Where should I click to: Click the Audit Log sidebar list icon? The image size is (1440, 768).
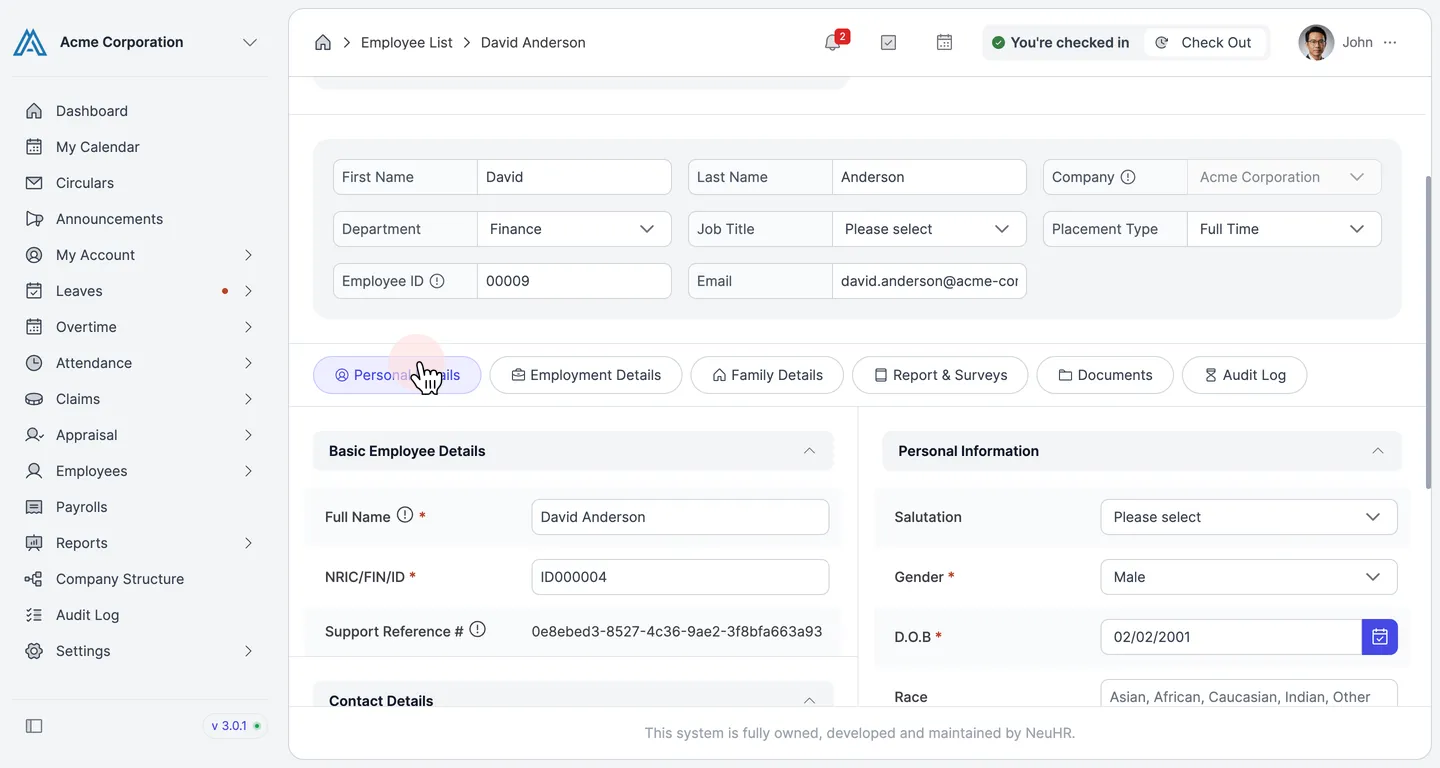[34, 615]
